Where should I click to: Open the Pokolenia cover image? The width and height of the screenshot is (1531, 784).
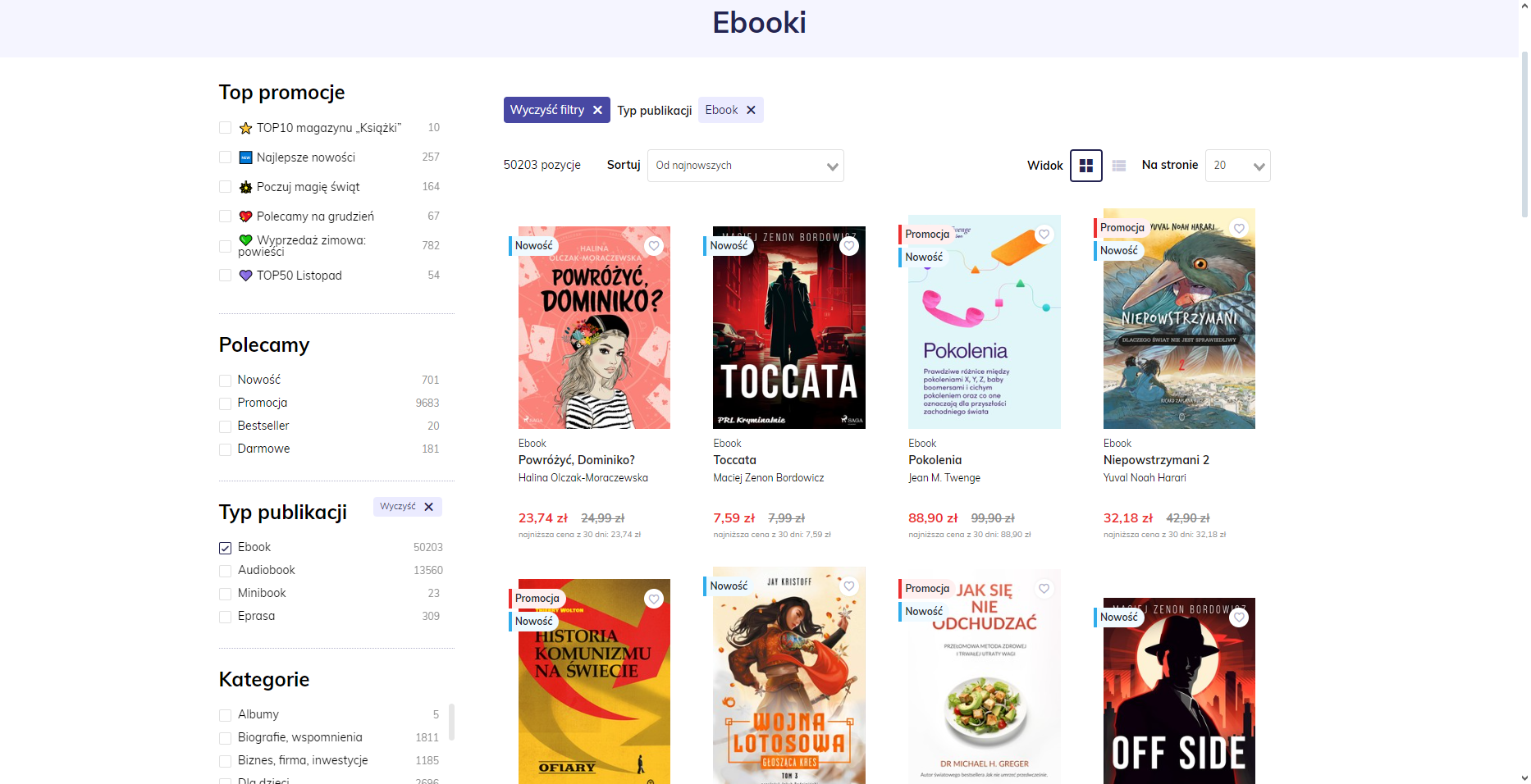(985, 322)
